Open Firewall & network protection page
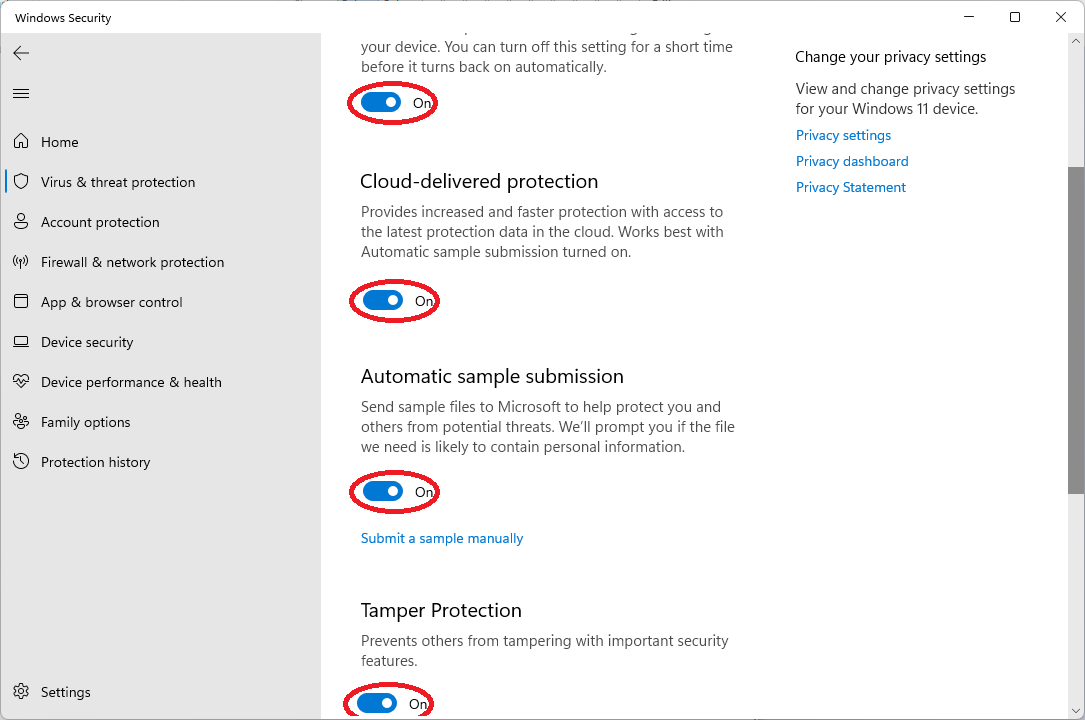Screen dimensions: 1085x720 point(132,262)
